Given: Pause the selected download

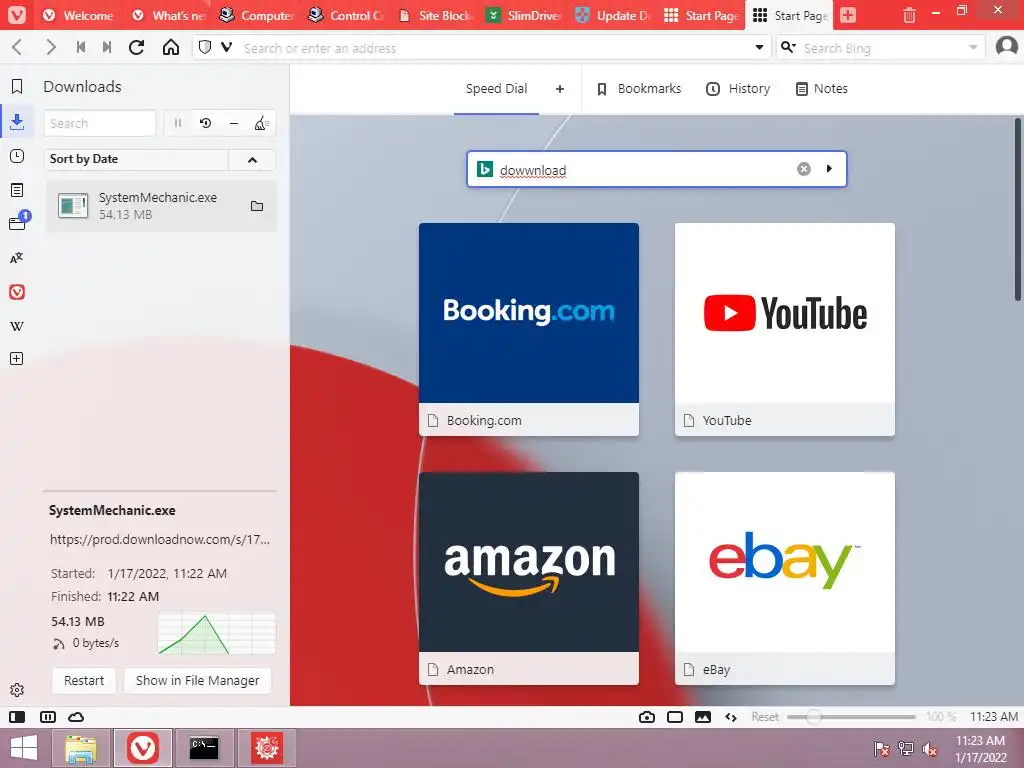Looking at the screenshot, I should (178, 123).
